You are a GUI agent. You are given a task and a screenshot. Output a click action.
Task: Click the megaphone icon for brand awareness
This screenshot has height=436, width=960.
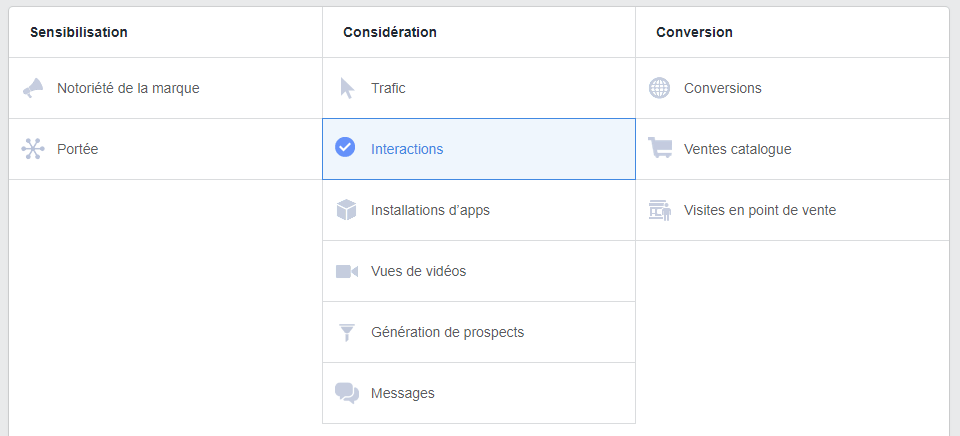(33, 88)
